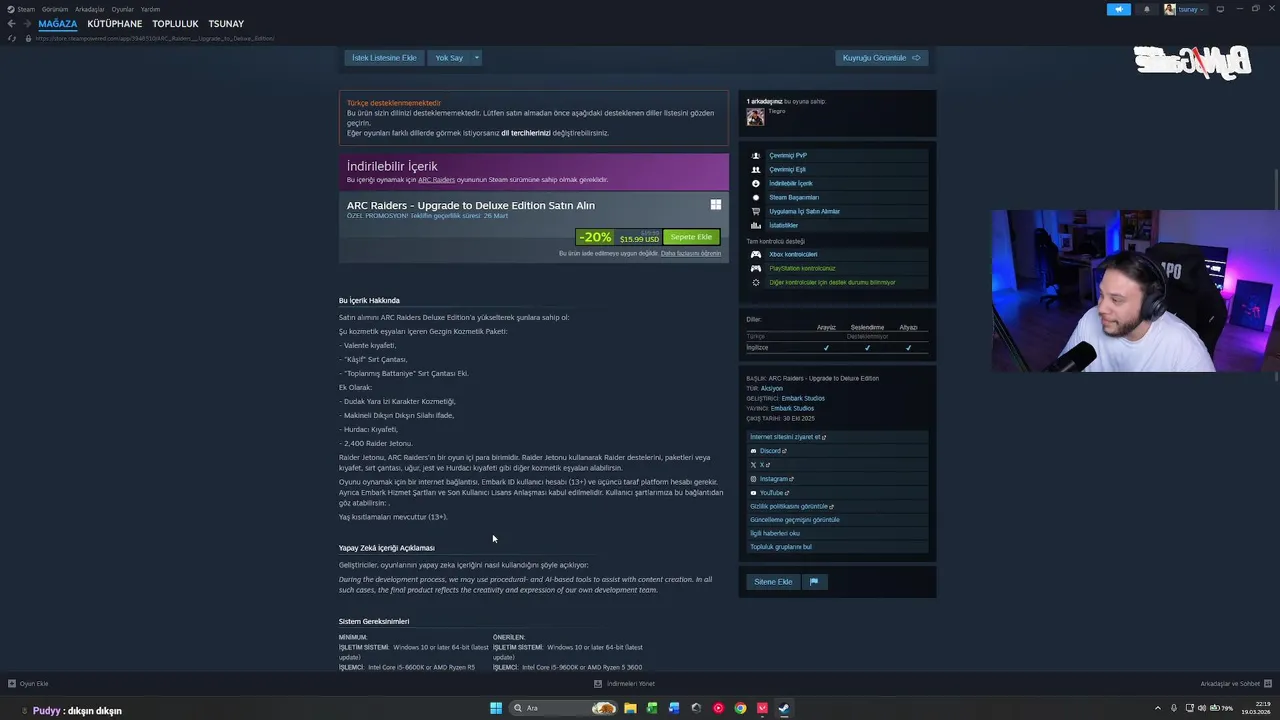This screenshot has height=720, width=1280.
Task: Click the Aksiyon genre link
Action: tap(772, 389)
